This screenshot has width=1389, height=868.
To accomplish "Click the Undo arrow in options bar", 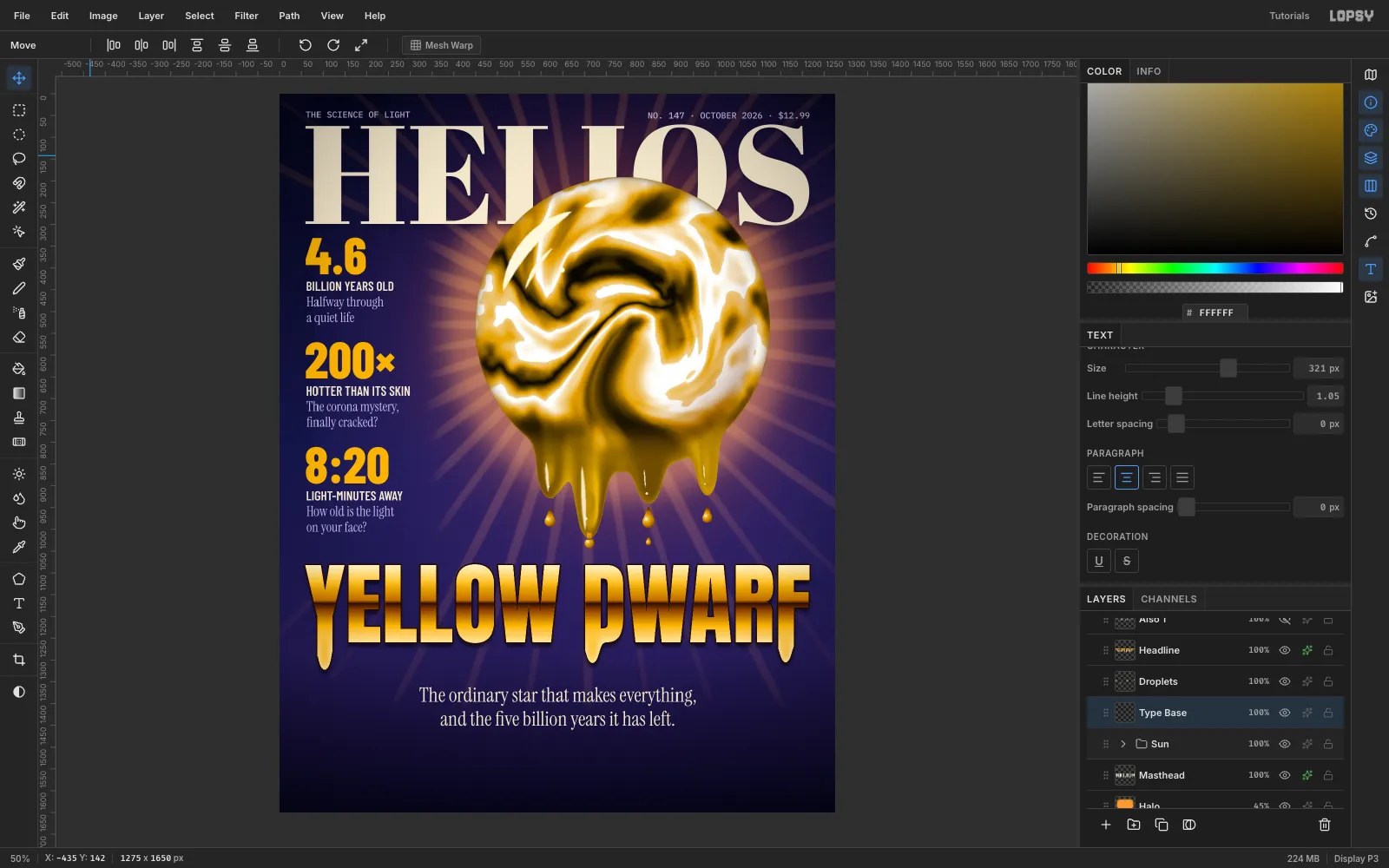I will pyautogui.click(x=306, y=45).
